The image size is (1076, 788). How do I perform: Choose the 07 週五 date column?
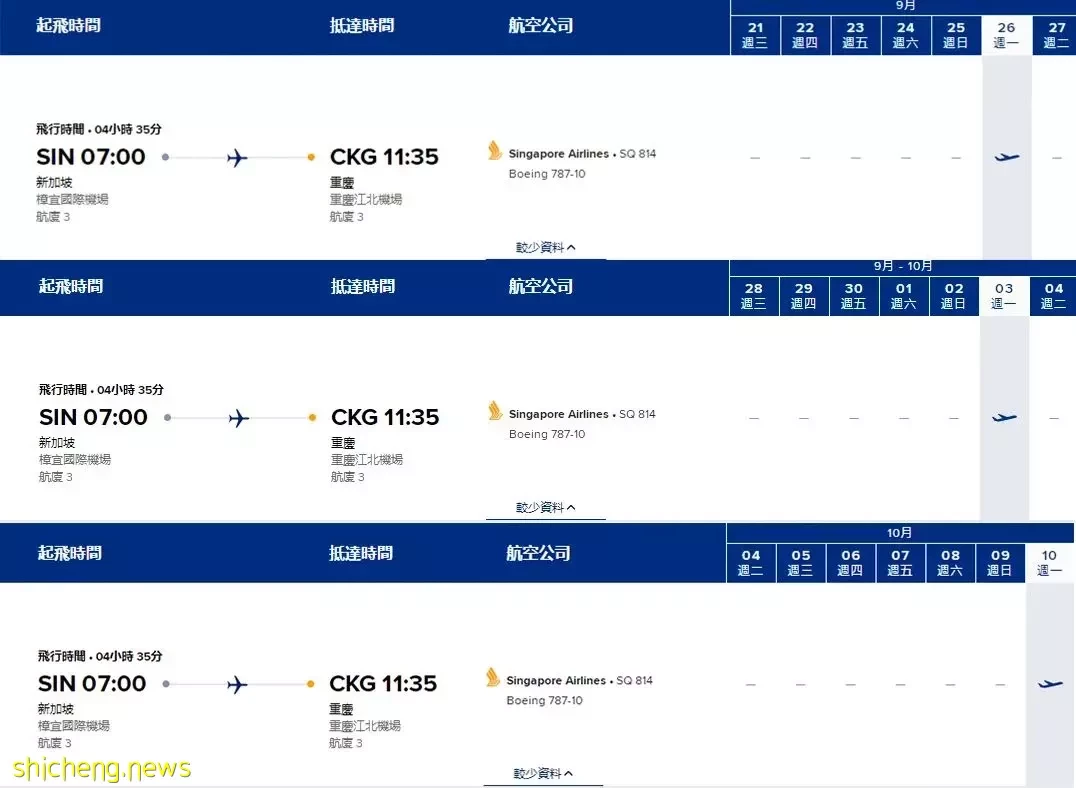900,562
